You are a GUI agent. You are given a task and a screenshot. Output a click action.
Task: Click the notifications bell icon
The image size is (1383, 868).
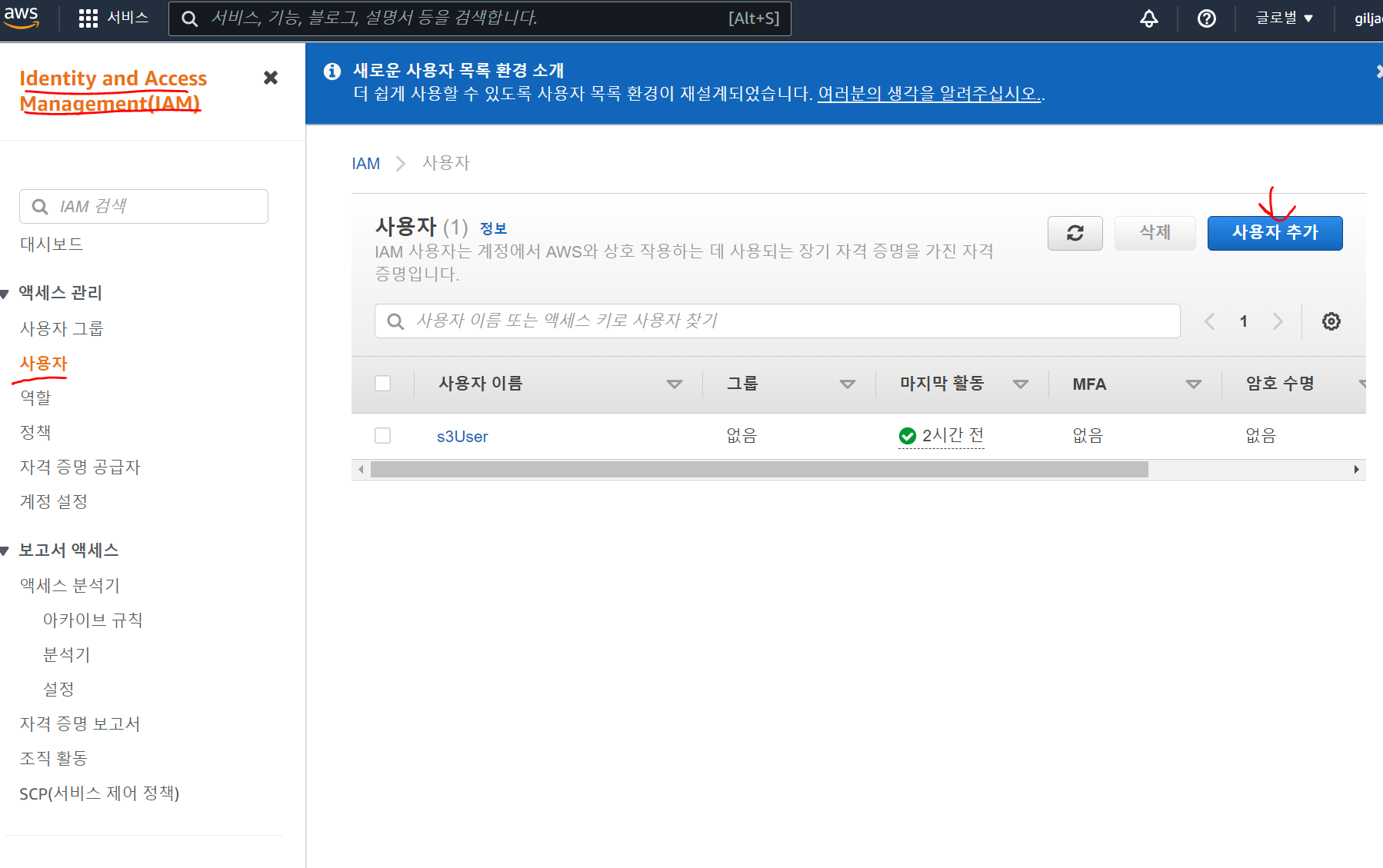click(1148, 18)
